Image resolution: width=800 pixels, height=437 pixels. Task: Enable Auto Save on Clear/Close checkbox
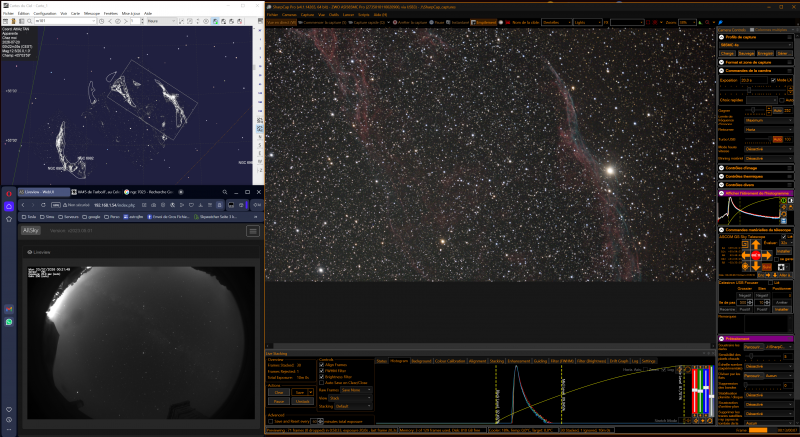(321, 382)
